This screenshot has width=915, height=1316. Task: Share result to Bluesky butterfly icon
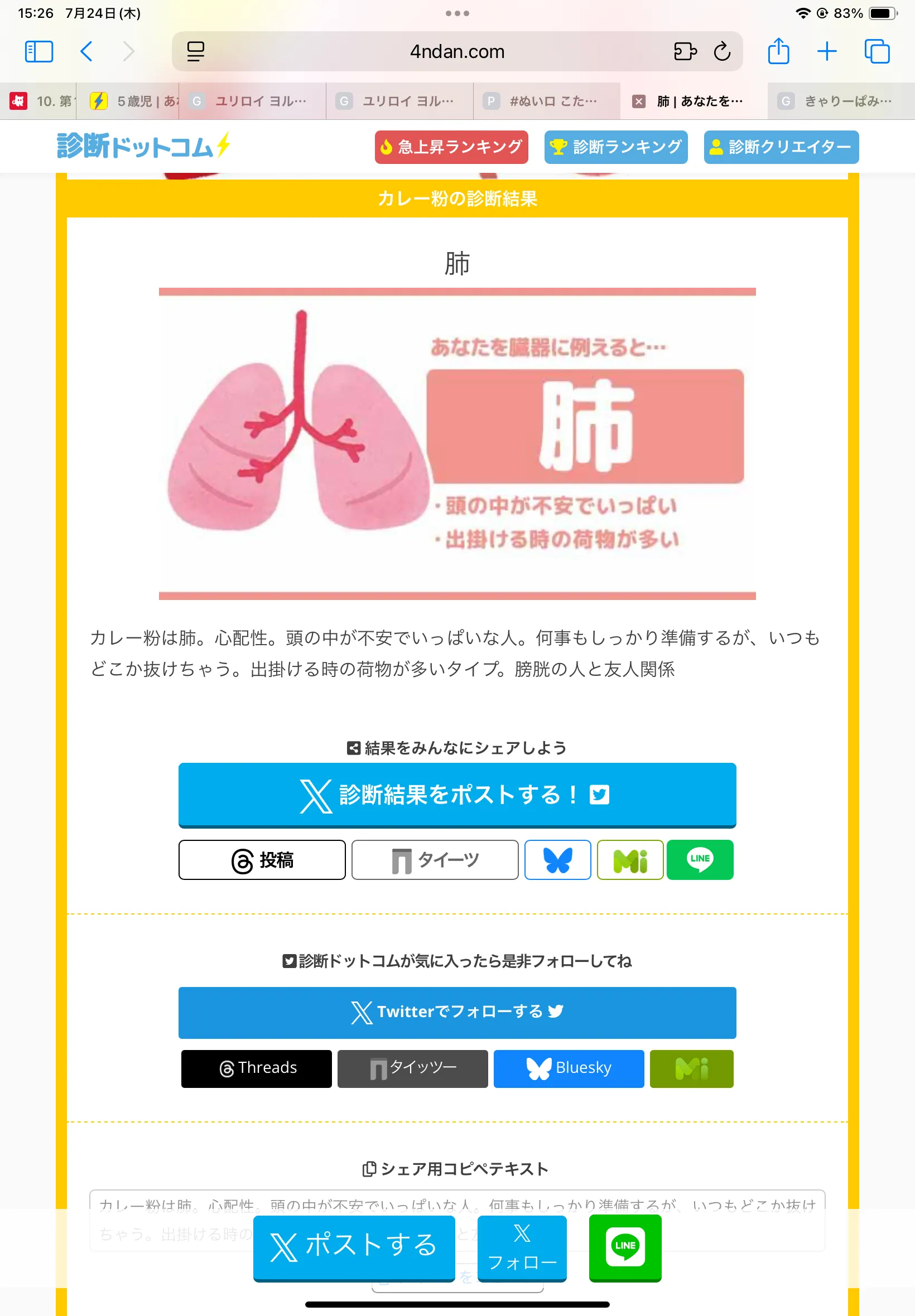click(557, 859)
